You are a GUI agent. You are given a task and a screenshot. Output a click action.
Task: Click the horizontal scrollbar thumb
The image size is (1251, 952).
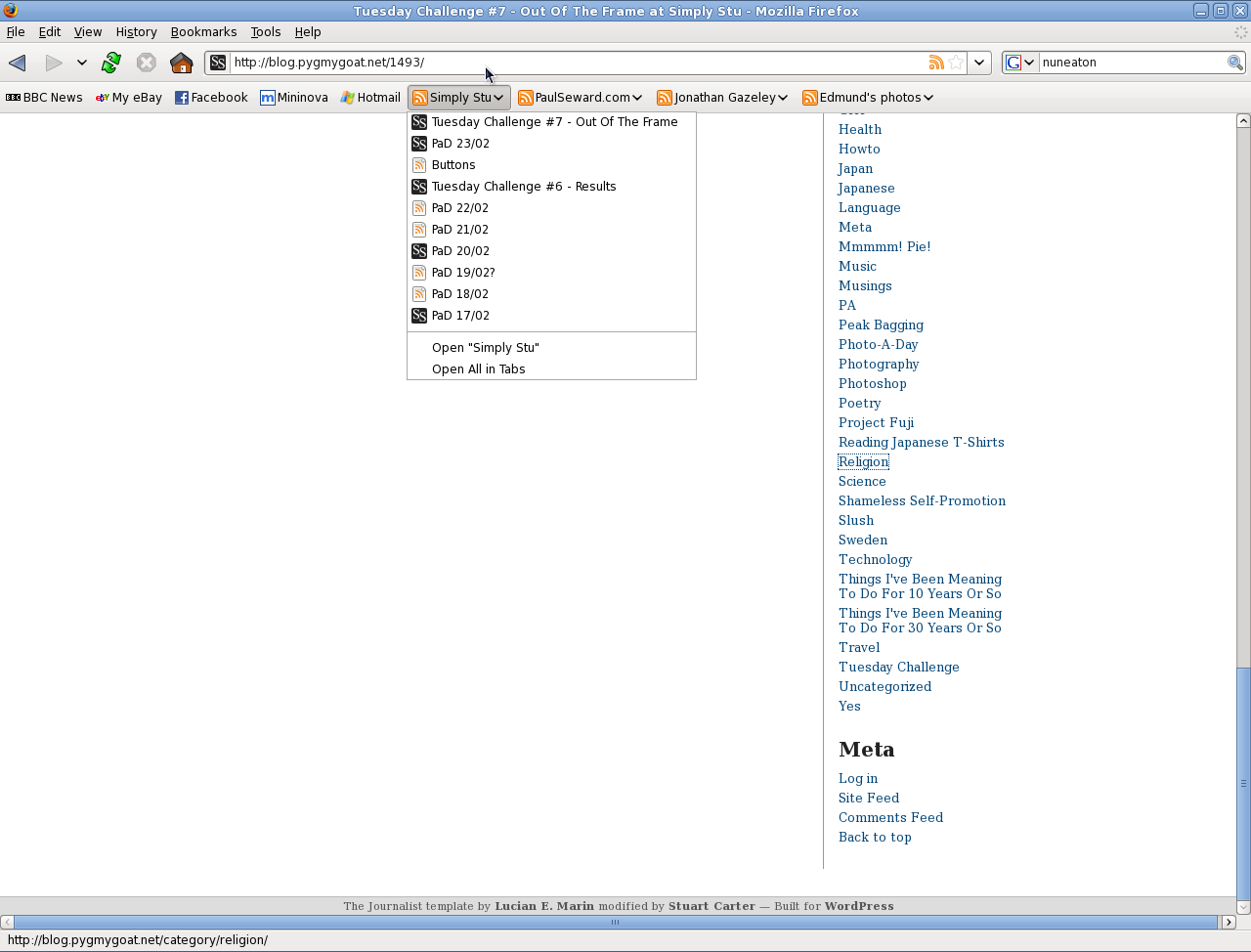tap(615, 922)
